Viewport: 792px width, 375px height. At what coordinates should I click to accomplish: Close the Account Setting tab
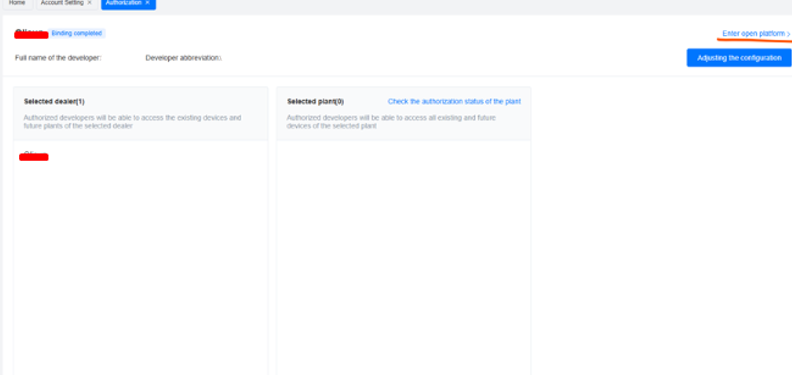[x=90, y=3]
